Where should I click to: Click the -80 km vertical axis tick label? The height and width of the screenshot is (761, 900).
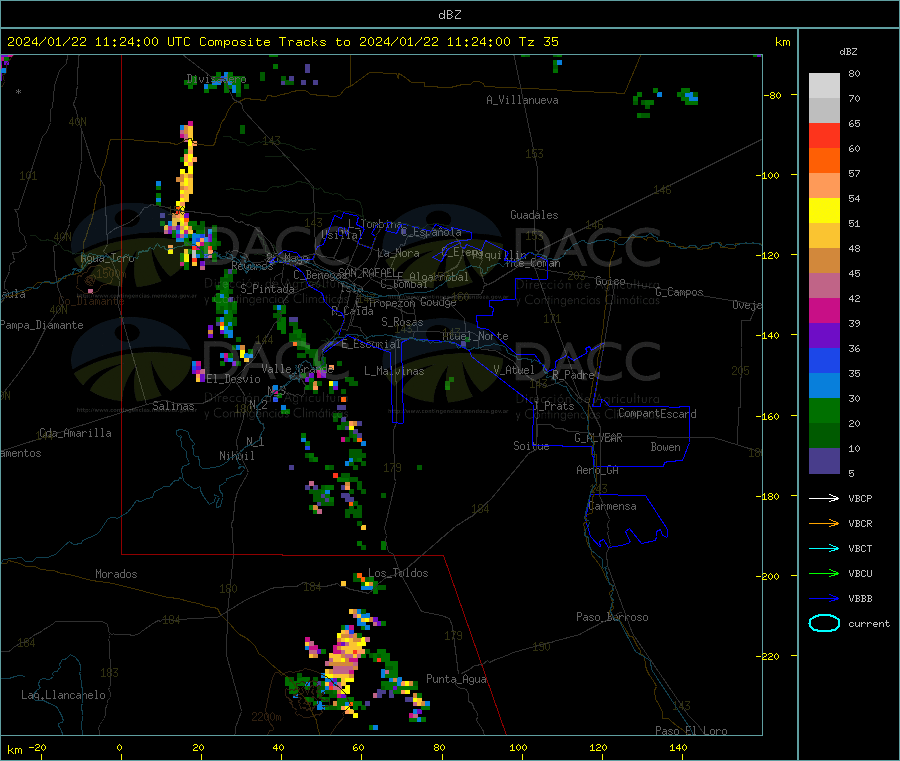[x=772, y=95]
